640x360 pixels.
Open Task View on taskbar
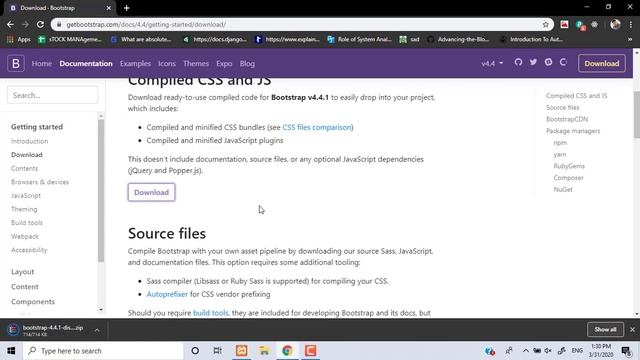[218, 351]
